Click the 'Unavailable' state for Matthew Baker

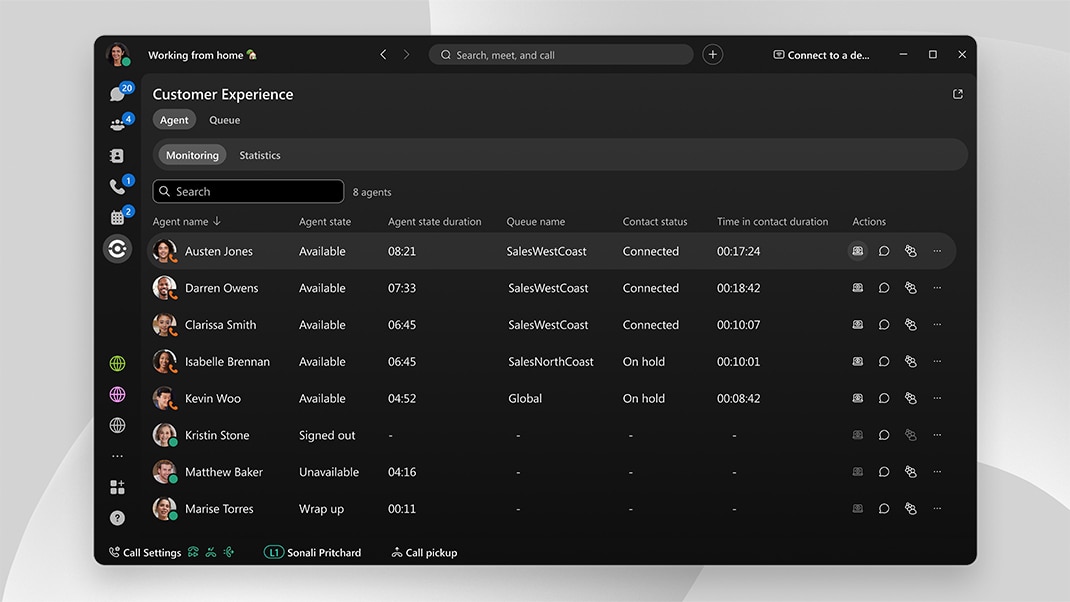329,472
